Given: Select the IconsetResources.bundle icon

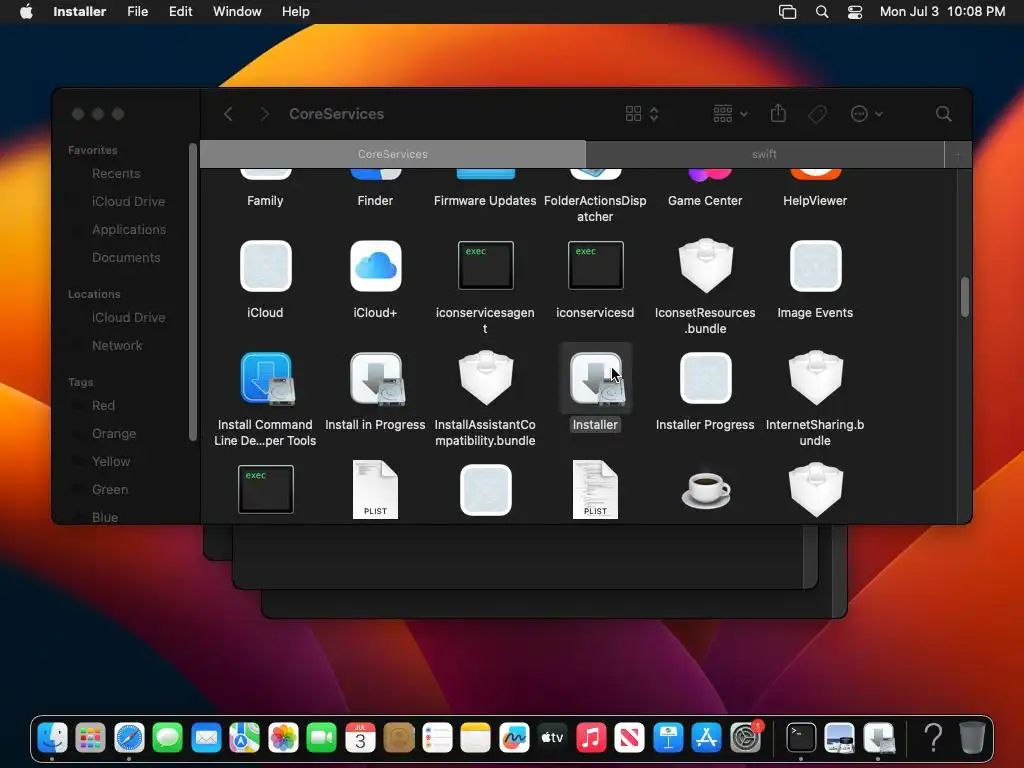Looking at the screenshot, I should click(x=705, y=265).
